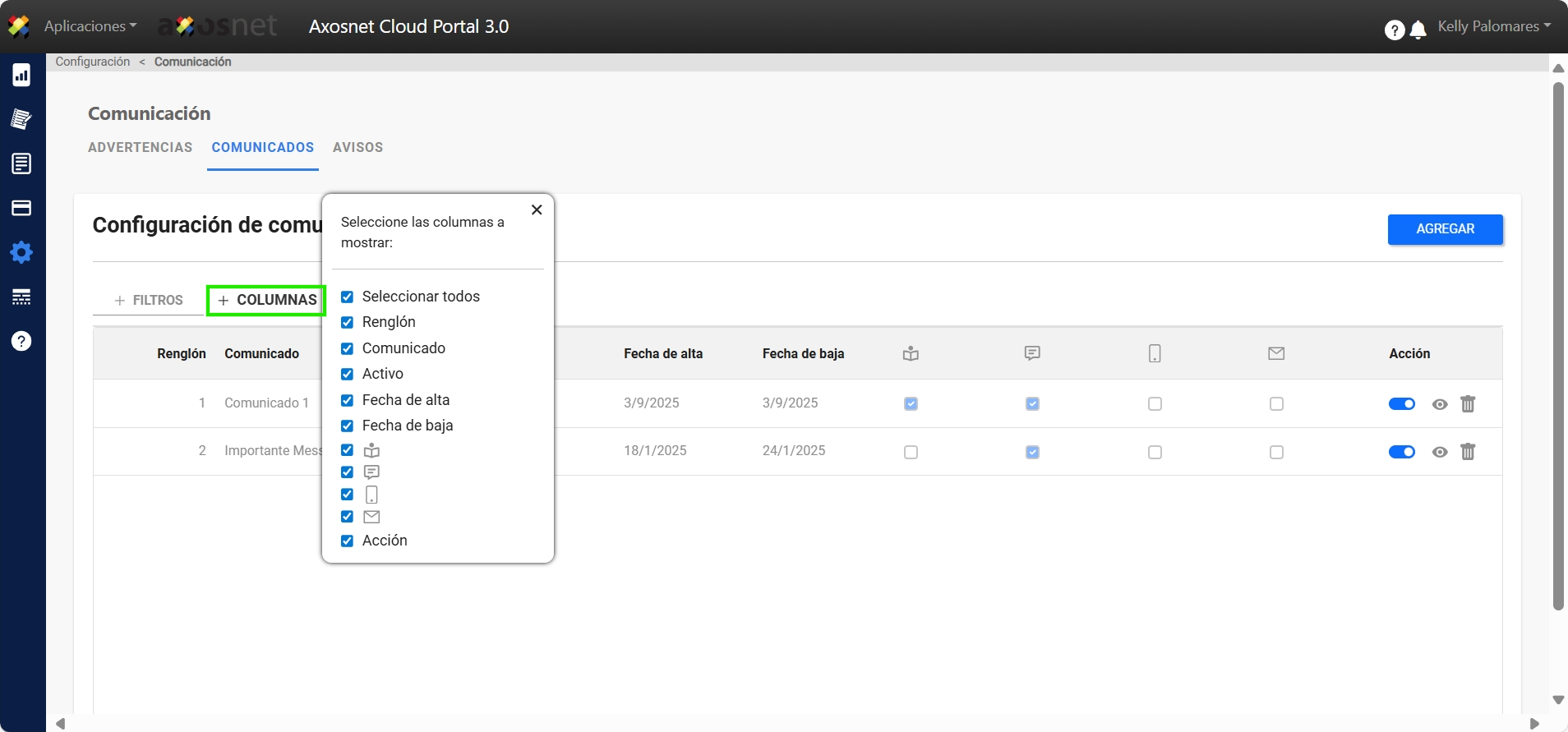Toggle off the active switch for Comunicado 1
Image resolution: width=1568 pixels, height=732 pixels.
pos(1401,403)
